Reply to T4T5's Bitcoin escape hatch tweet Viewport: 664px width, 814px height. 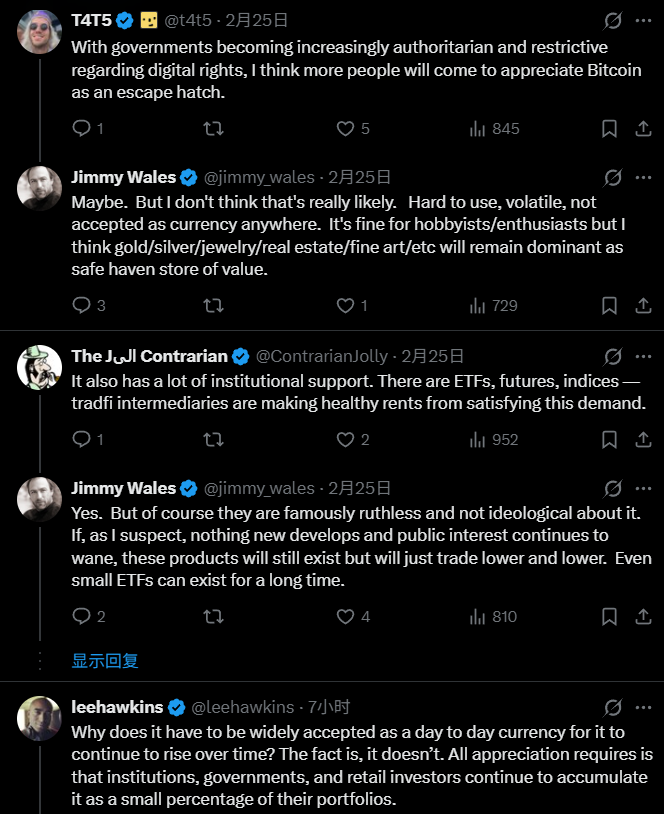point(81,128)
